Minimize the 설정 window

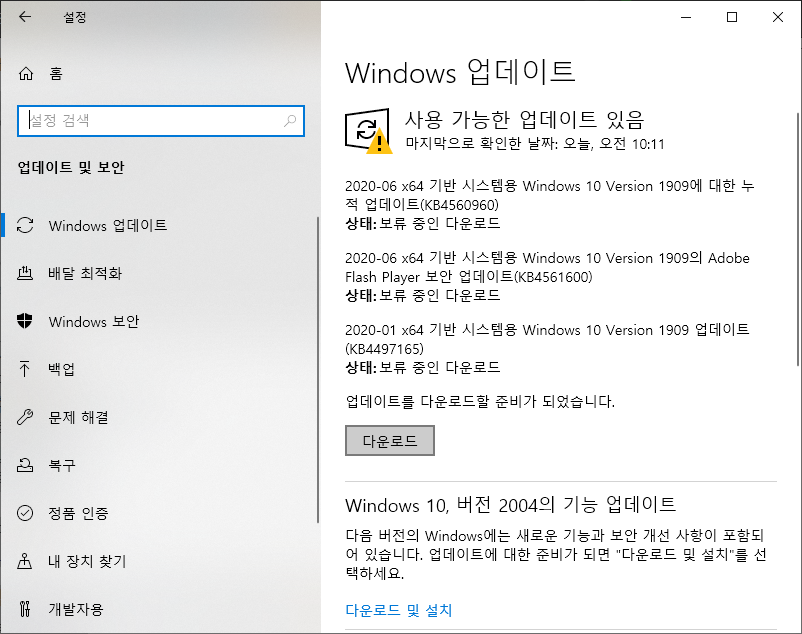pos(686,17)
